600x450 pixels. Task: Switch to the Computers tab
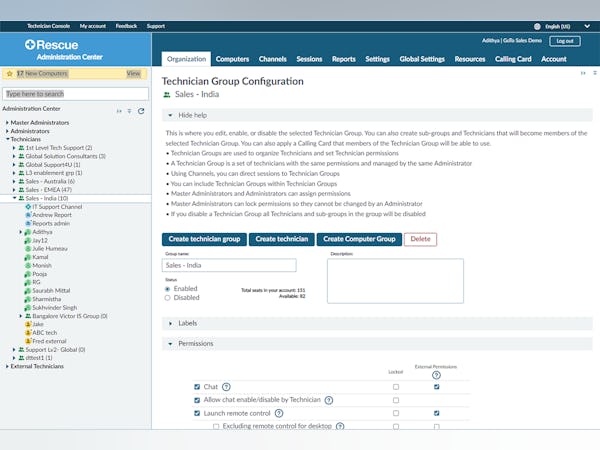232,59
